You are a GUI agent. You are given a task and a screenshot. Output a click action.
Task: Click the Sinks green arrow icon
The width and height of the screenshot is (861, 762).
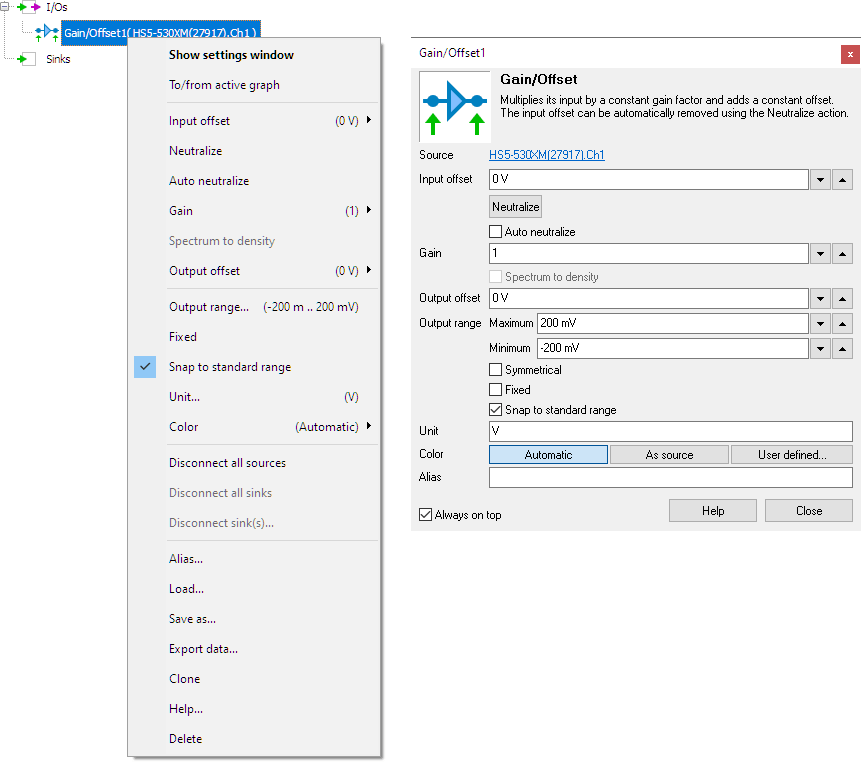[24, 59]
